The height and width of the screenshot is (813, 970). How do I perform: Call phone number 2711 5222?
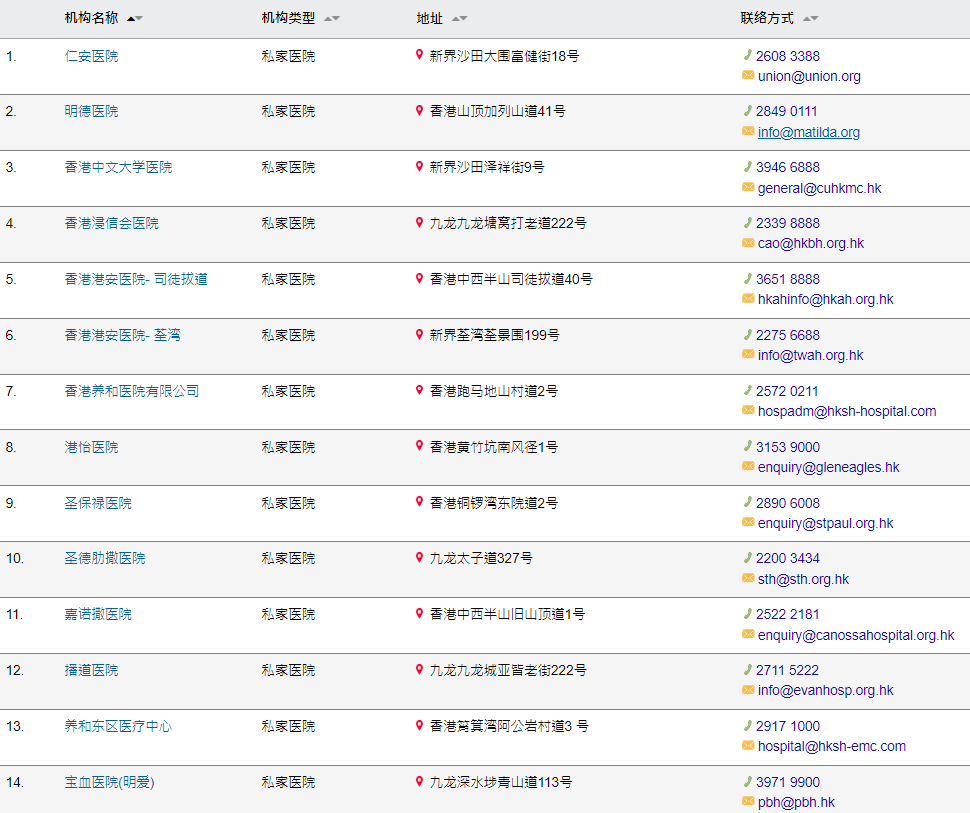pos(787,671)
